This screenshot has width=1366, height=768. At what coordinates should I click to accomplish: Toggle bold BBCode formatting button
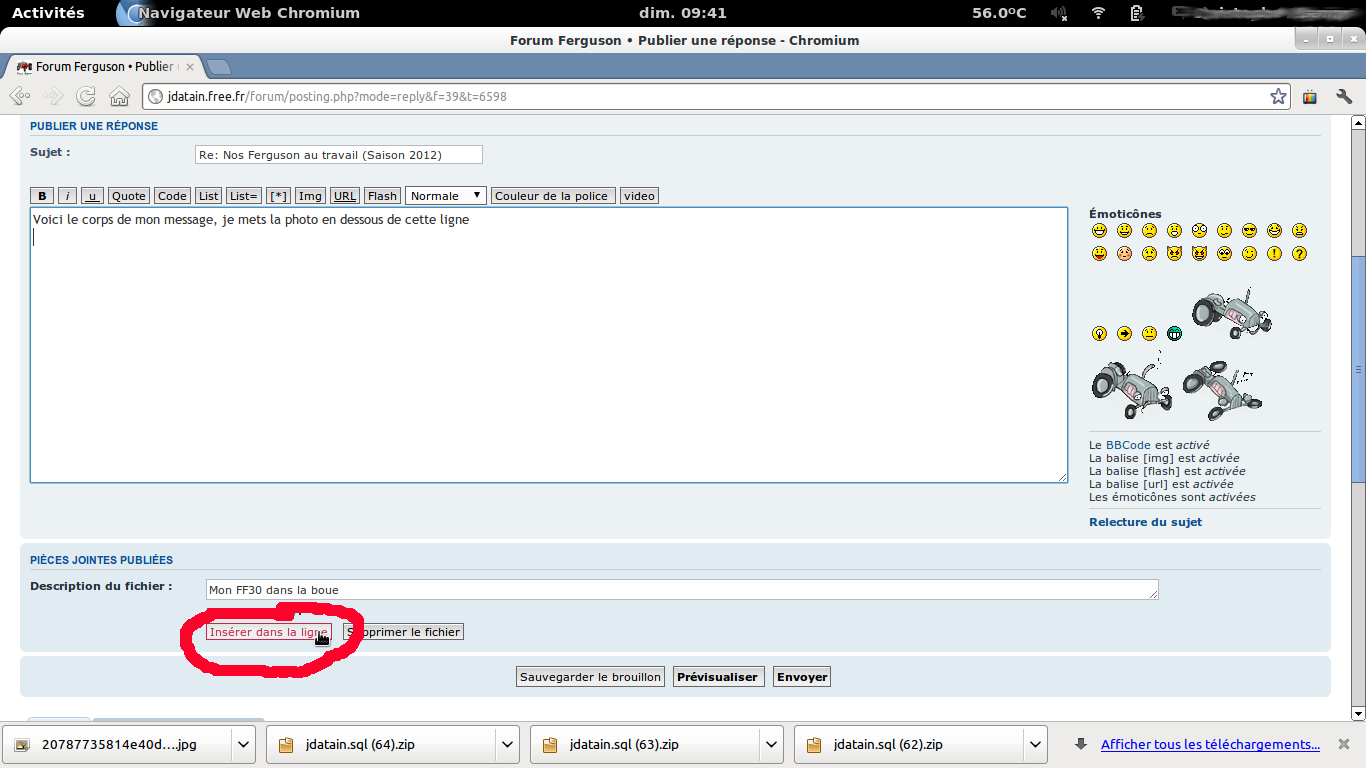42,196
